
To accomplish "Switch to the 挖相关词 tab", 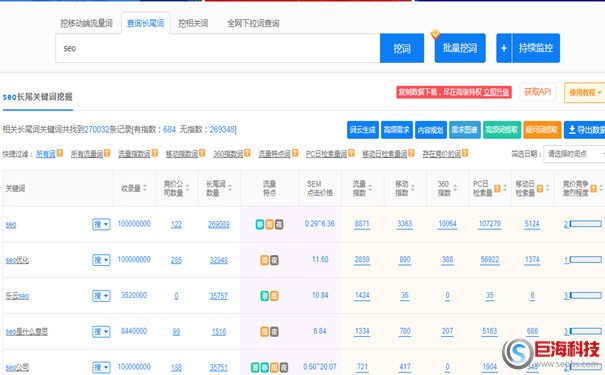I will point(193,23).
